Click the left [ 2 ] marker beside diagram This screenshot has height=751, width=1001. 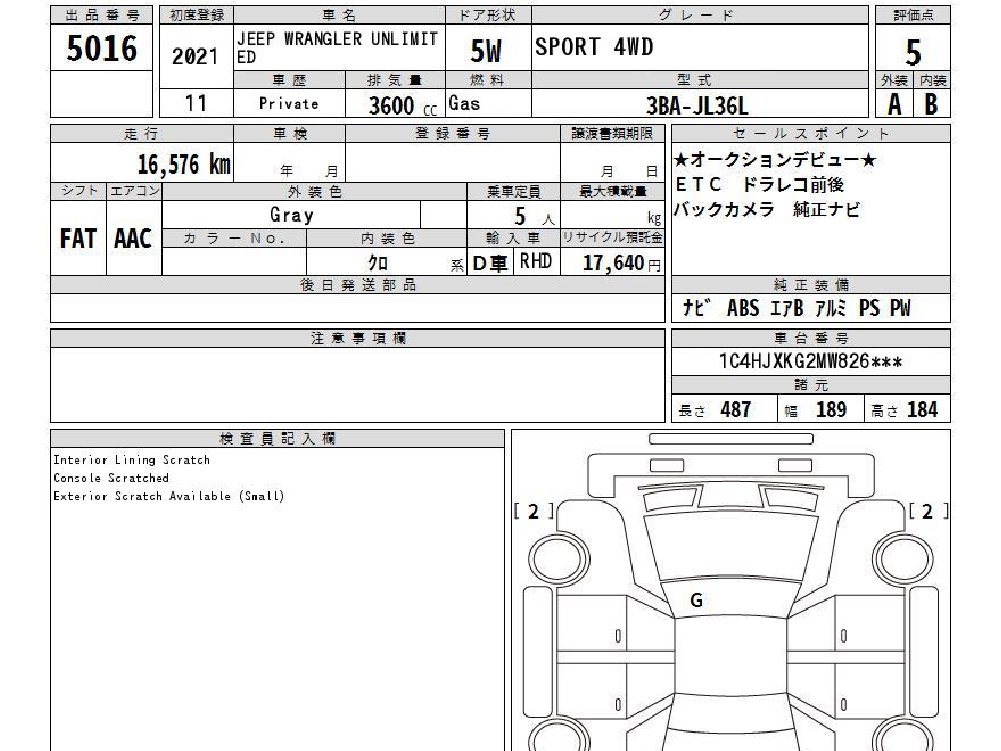534,511
